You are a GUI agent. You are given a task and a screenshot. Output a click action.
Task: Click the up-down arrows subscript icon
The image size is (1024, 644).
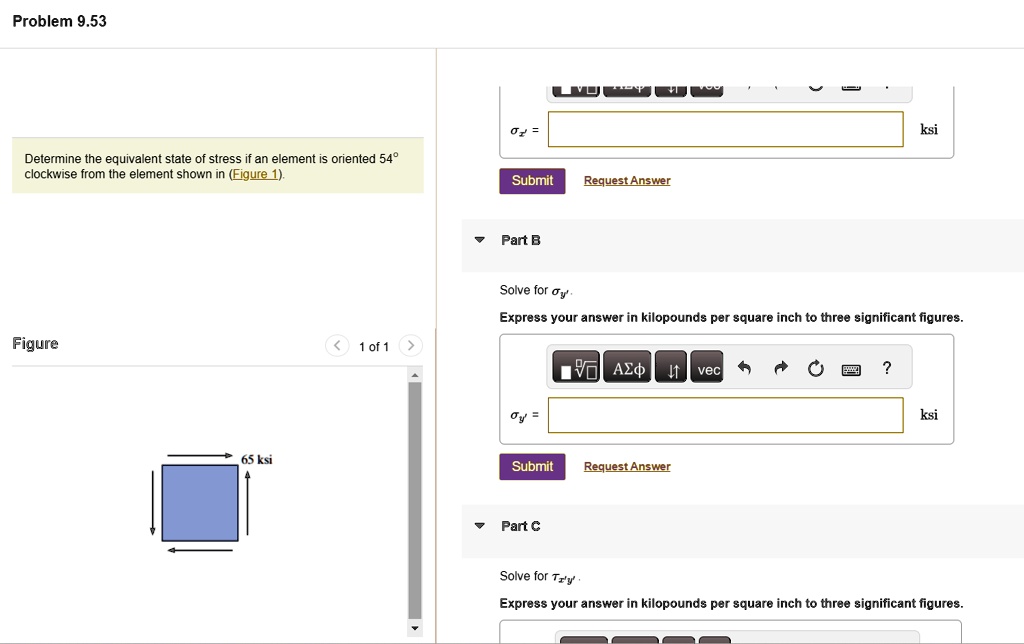[x=673, y=370]
